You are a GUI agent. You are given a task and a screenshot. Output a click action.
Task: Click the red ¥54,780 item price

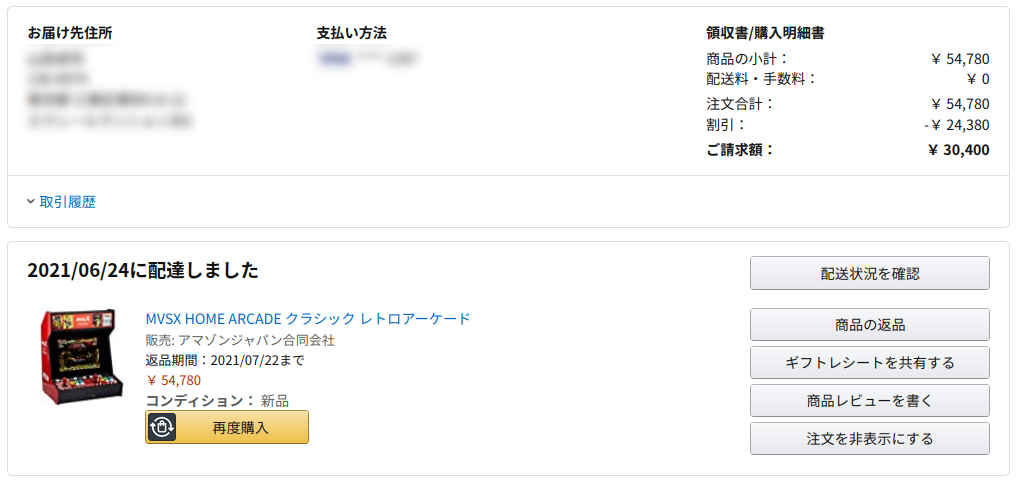(x=174, y=380)
